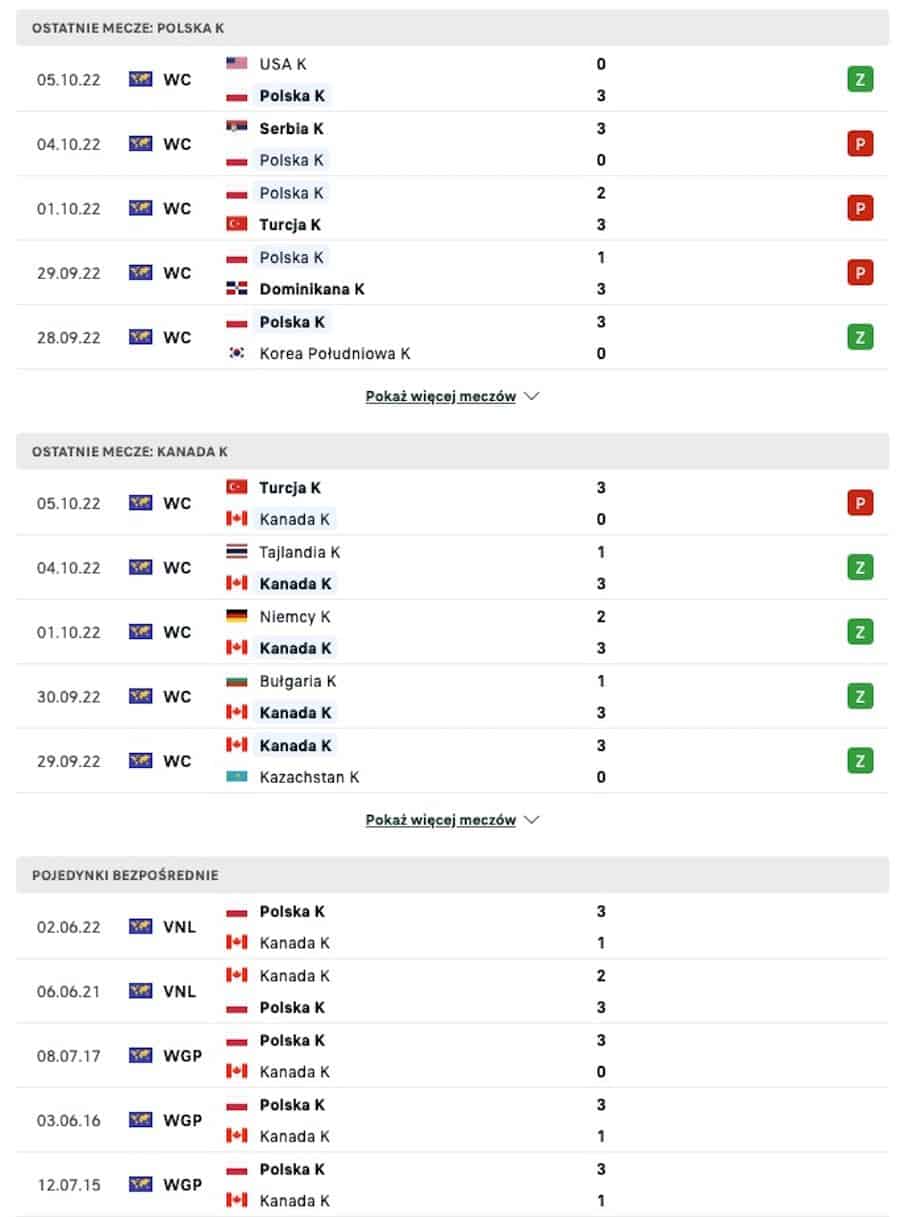
Task: Click the Thailand flag beside Tajlandia K
Action: 237,551
